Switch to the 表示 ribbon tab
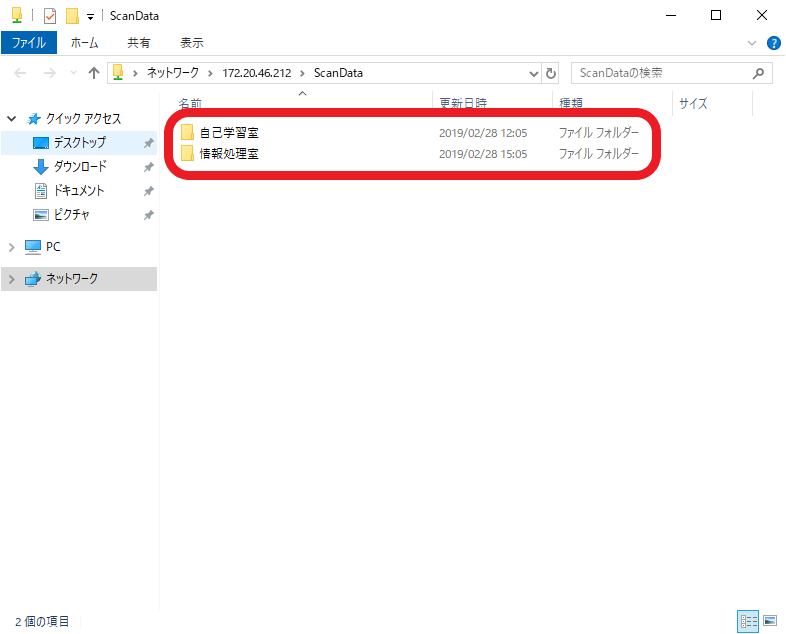The image size is (786, 634). (x=192, y=43)
